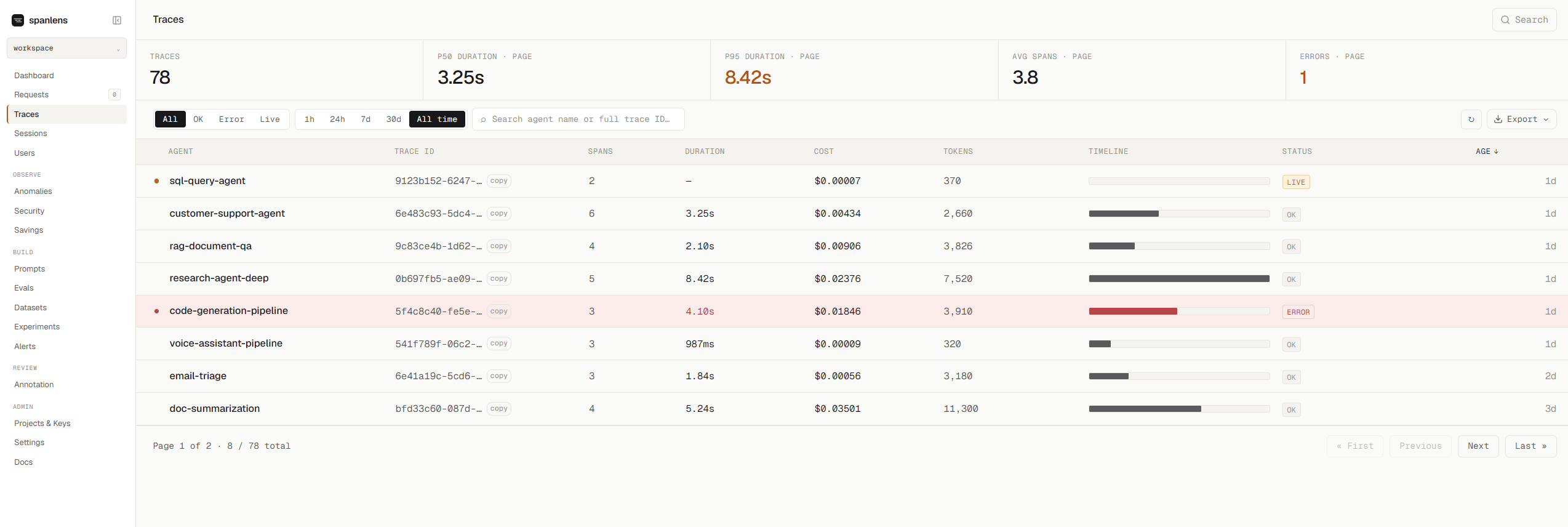
Task: Go to Projects & Keys page
Action: (42, 424)
